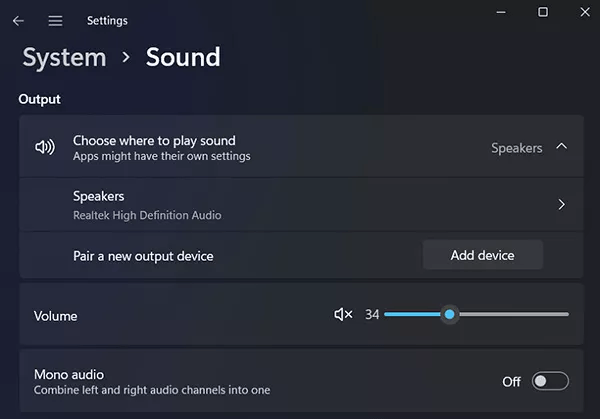
Task: Click the Sound breadcrumb title
Action: pos(183,57)
